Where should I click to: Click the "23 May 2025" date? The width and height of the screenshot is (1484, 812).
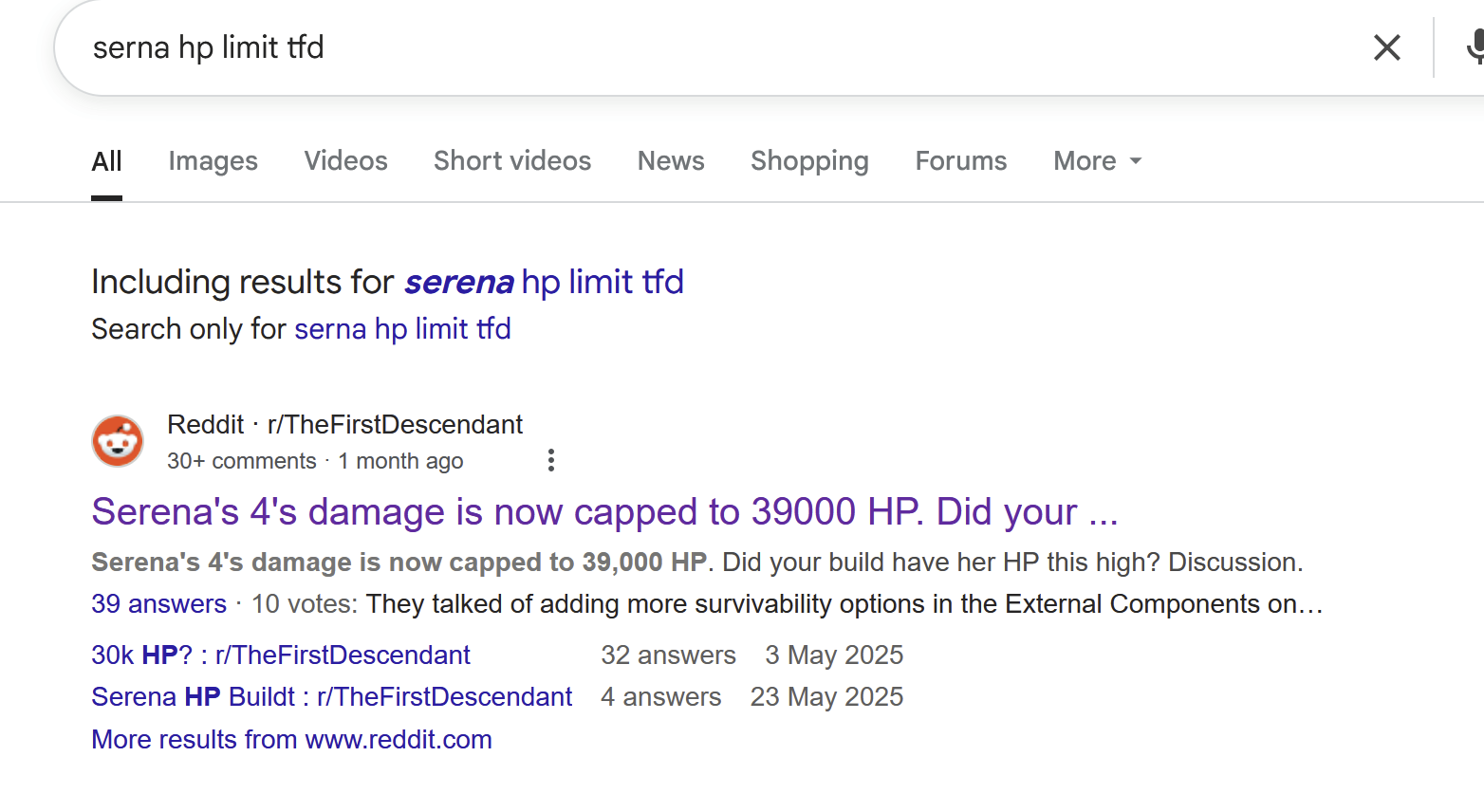pyautogui.click(x=826, y=697)
